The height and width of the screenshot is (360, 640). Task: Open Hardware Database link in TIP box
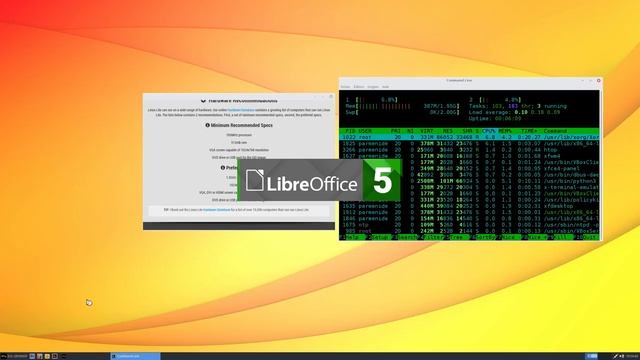217,210
